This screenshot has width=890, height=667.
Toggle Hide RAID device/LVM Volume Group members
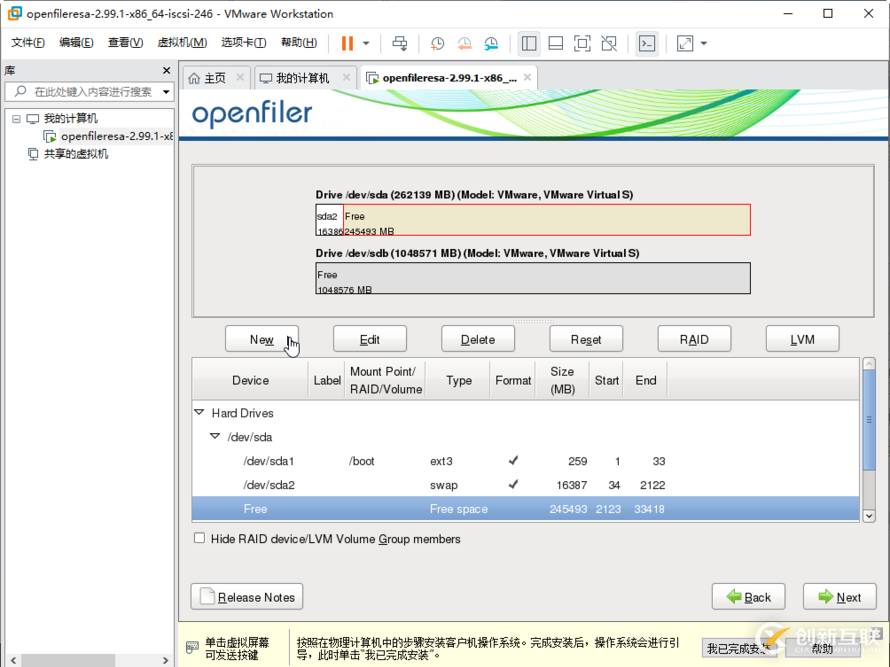pyautogui.click(x=200, y=538)
